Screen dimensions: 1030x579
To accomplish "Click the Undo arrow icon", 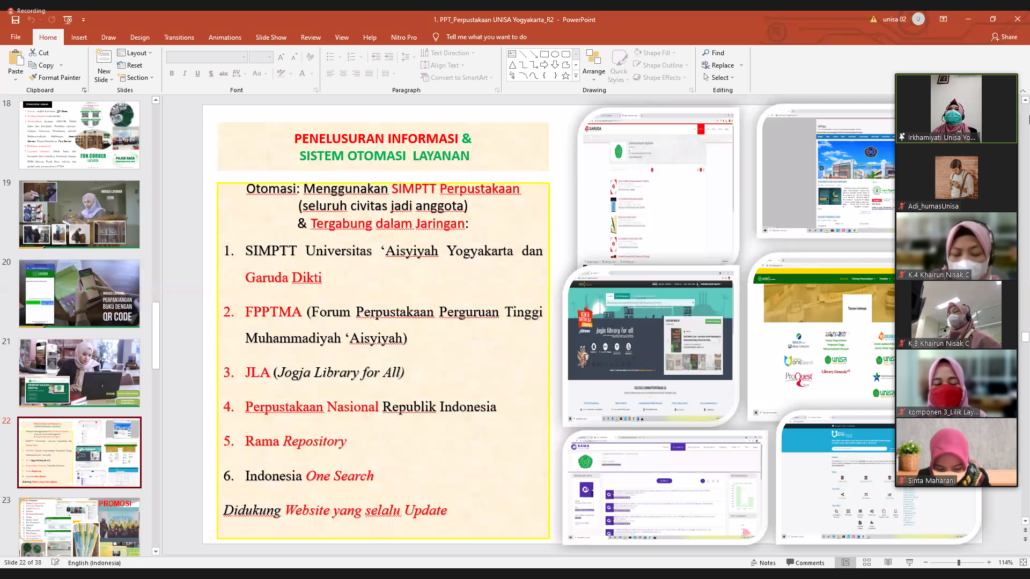I will [x=31, y=20].
